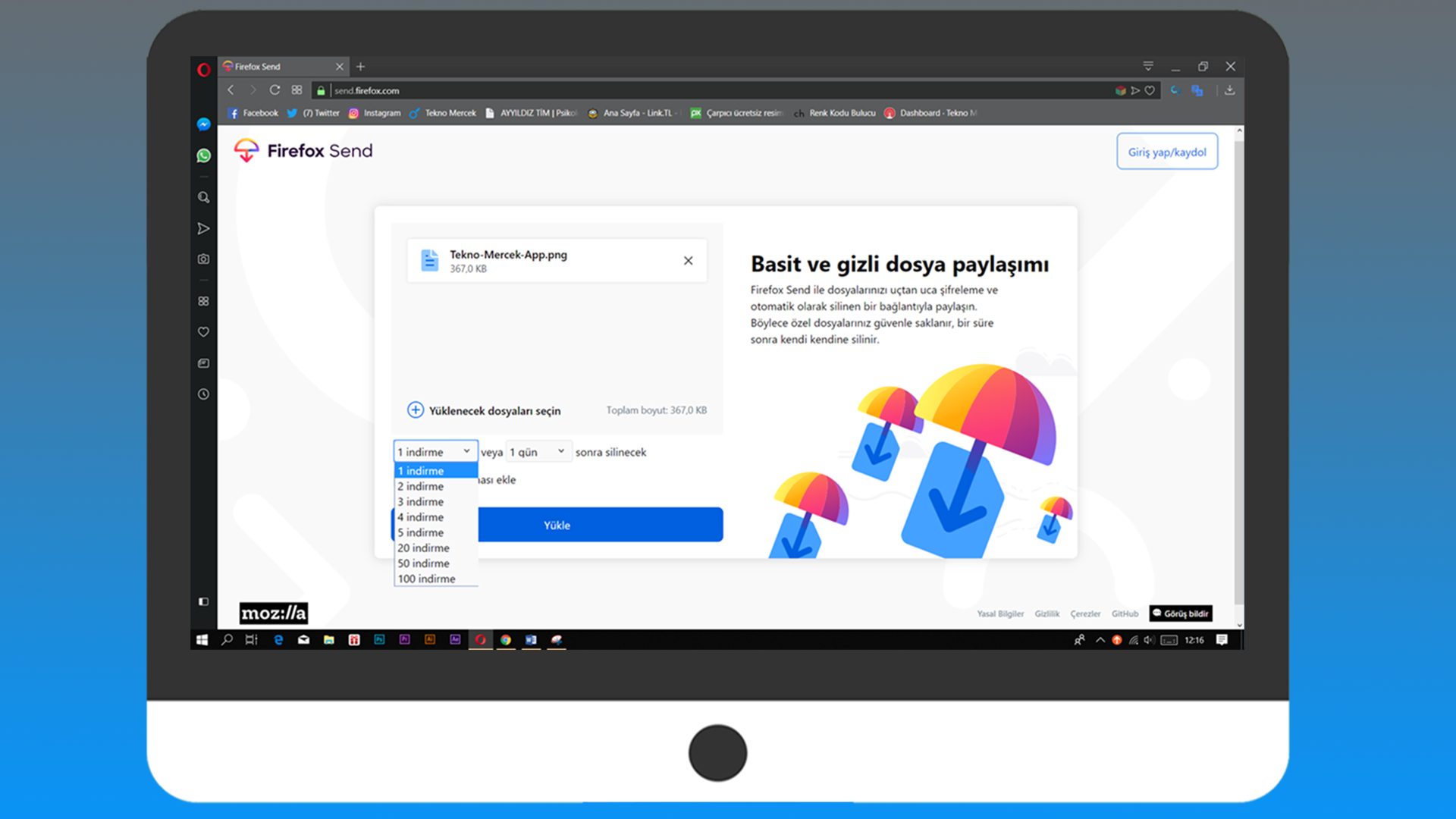
Task: Open Yasal Bilgiler footer link
Action: point(1000,613)
